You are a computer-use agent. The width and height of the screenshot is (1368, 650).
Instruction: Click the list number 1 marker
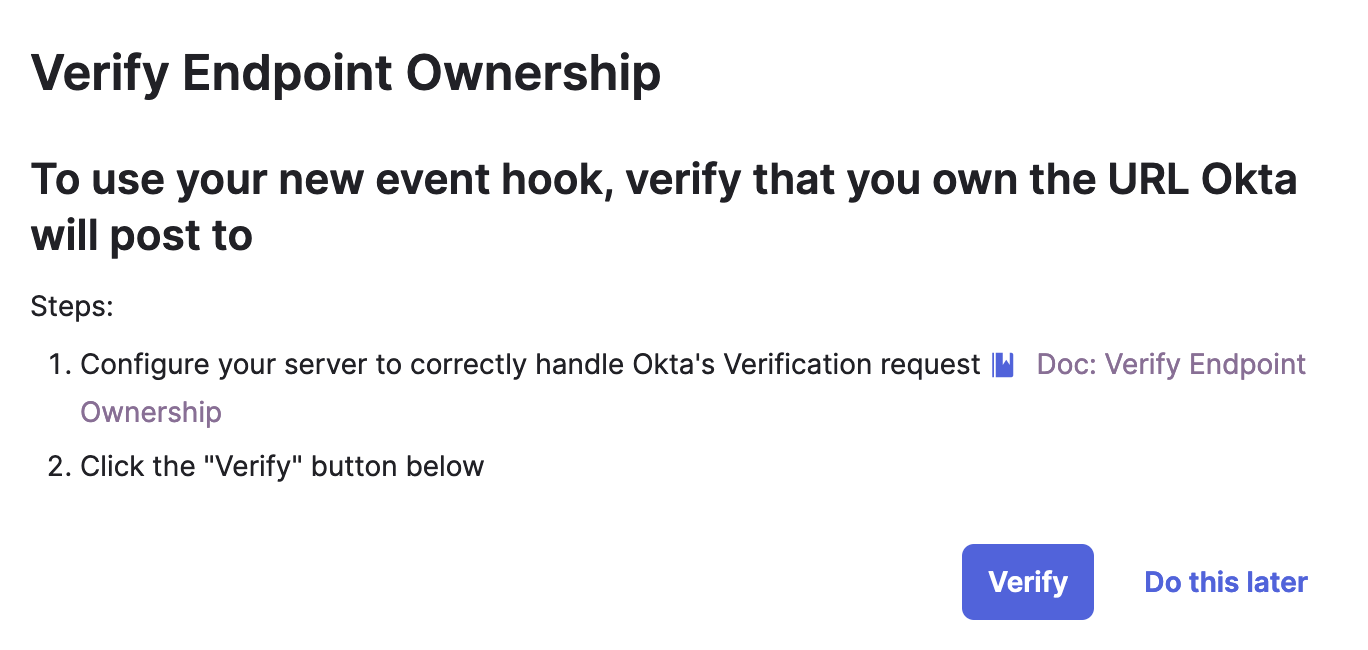point(58,365)
